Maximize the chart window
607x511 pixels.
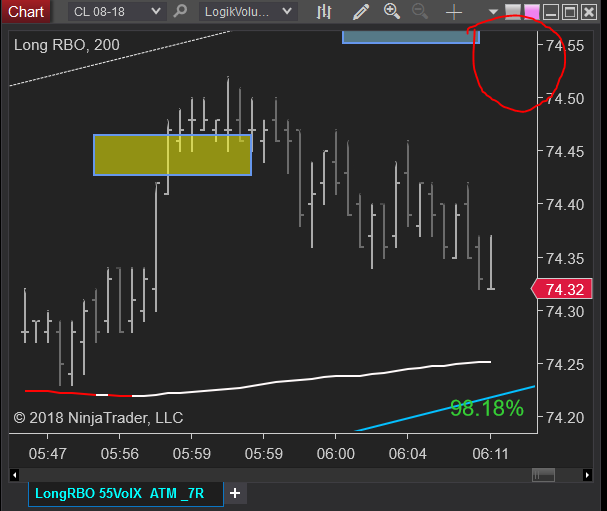(x=570, y=12)
